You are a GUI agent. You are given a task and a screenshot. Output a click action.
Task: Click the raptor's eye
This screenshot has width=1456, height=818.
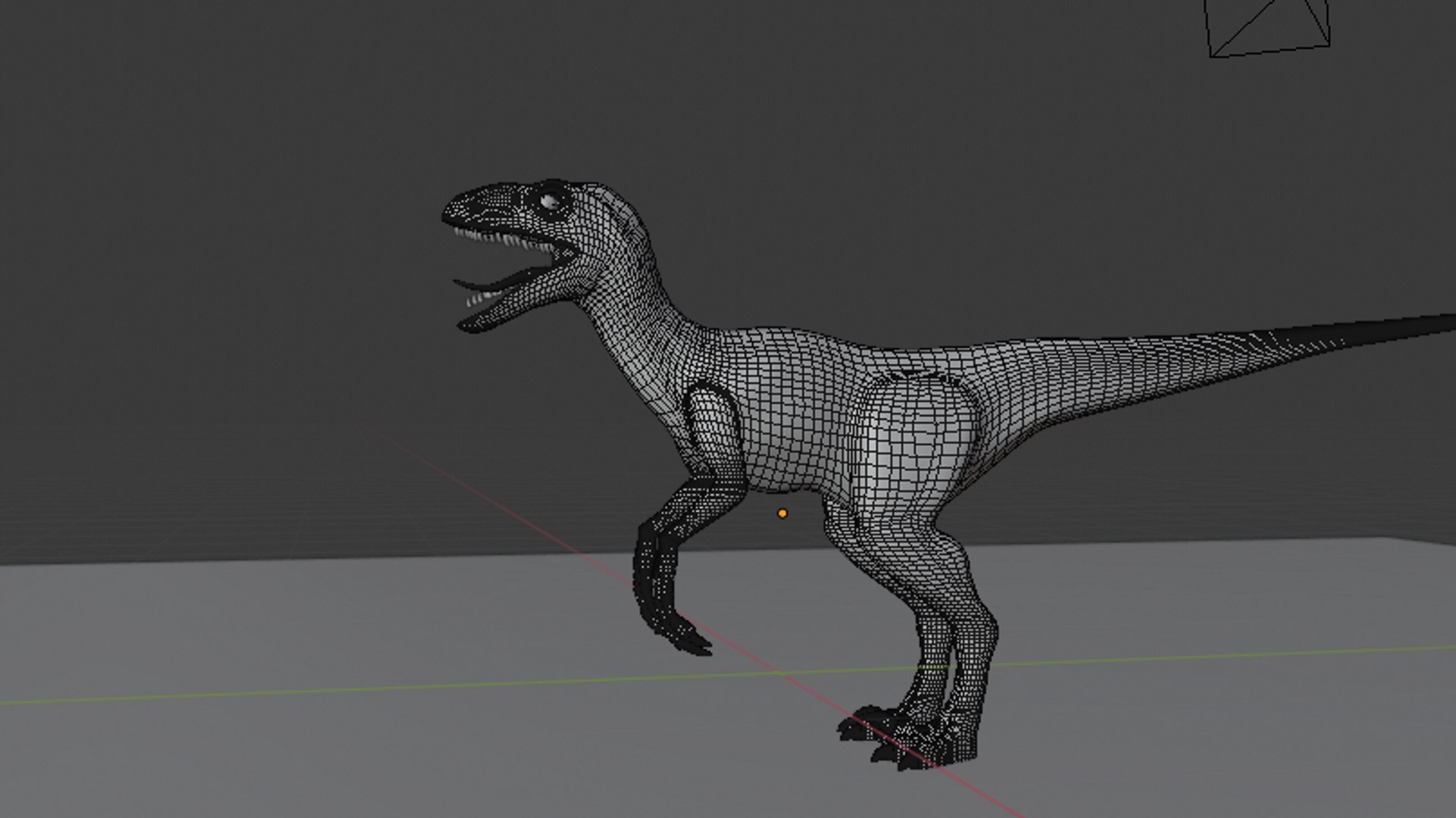[550, 201]
